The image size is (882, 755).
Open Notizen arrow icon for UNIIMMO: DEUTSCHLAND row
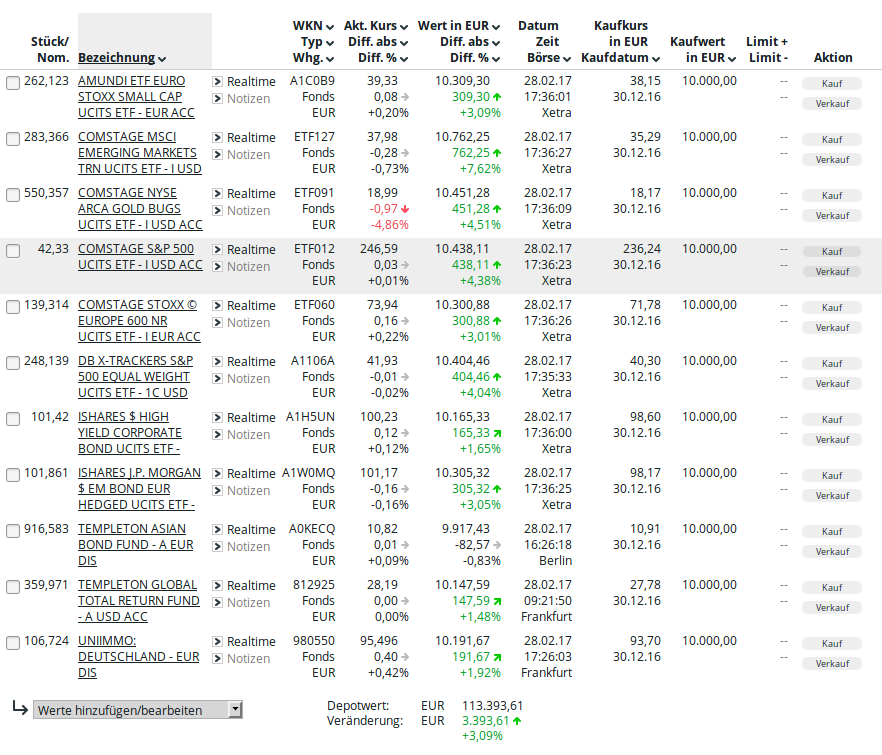click(217, 659)
